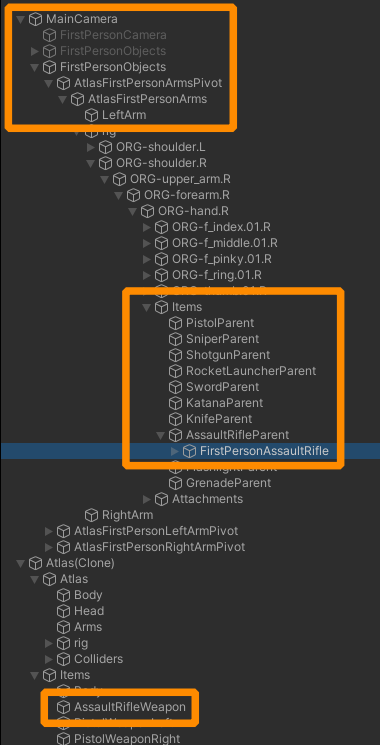Click the cube icon beside KatanaParent
Image resolution: width=380 pixels, height=745 pixels.
(175, 403)
